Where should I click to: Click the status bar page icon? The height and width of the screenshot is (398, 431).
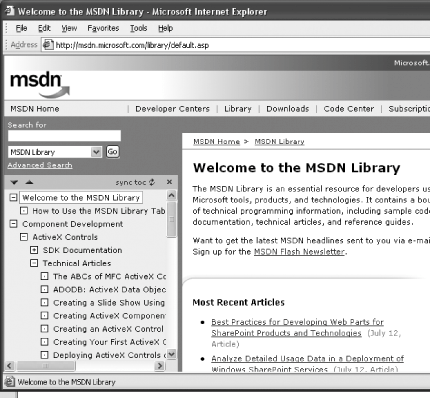point(10,382)
